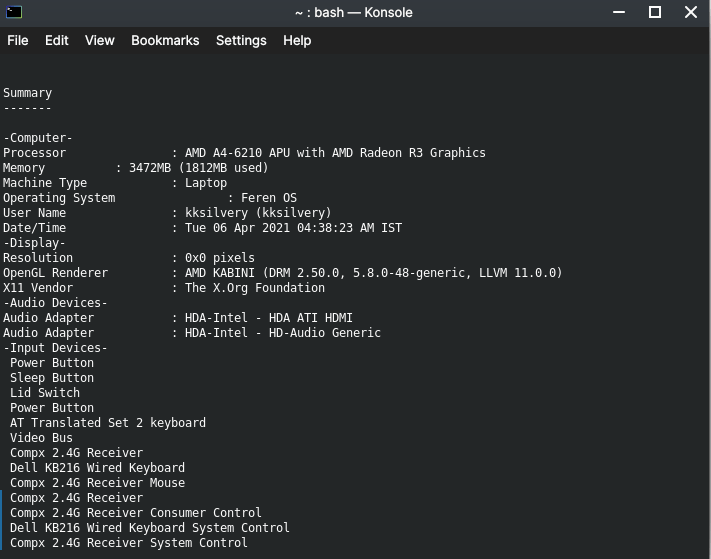Maximize the Konsole window
The image size is (711, 559).
655,12
